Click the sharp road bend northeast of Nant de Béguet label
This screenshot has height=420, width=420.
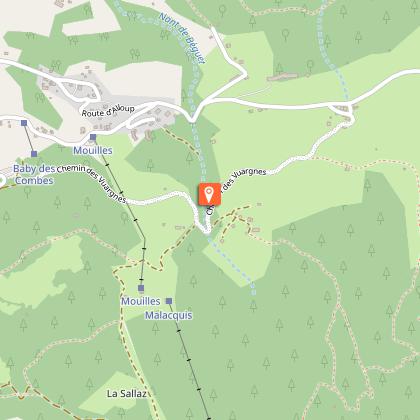pyautogui.click(x=244, y=72)
